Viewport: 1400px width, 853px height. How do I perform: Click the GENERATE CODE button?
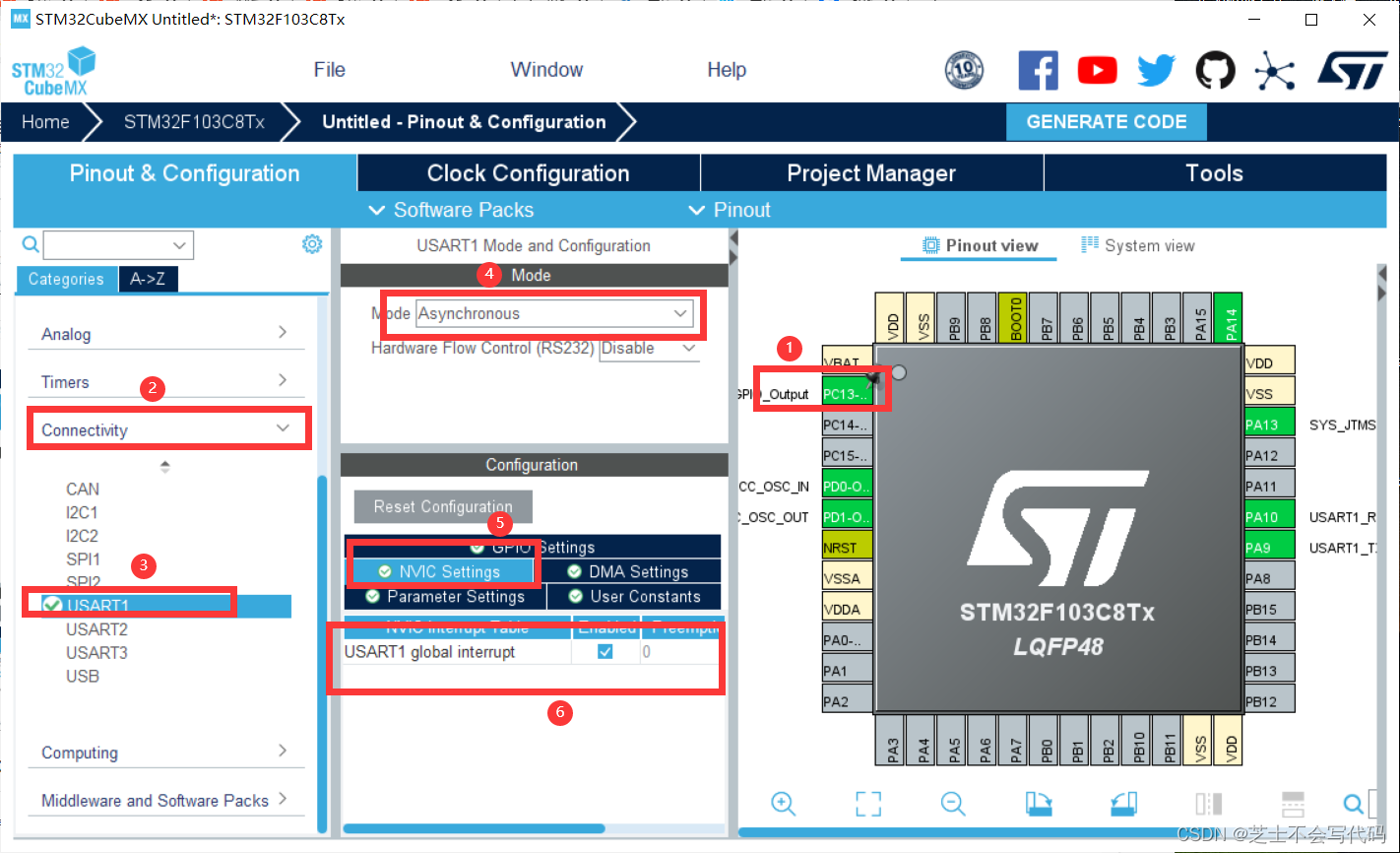(1106, 121)
